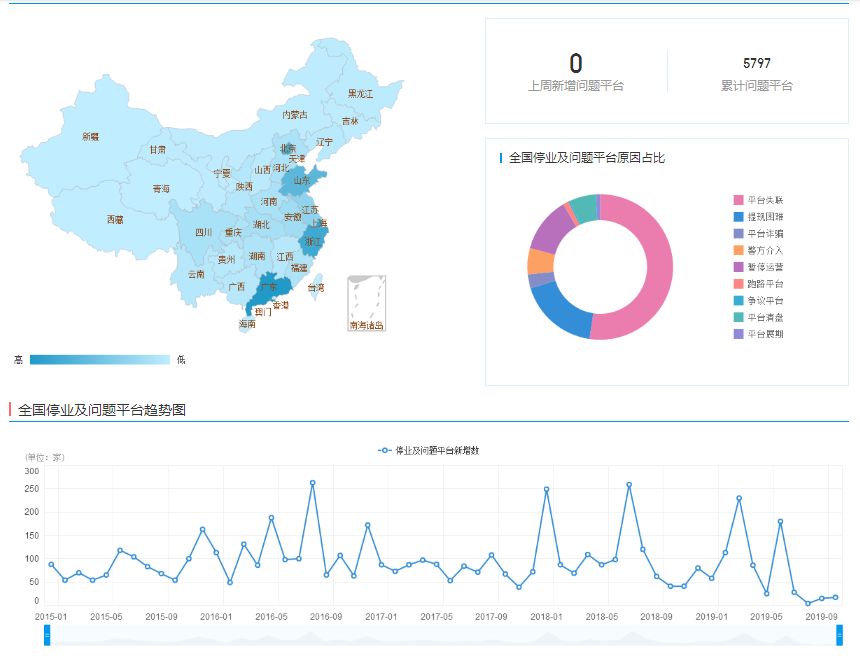Toggle the 停业及问题平台新增数 line series legend
Image resolution: width=860 pixels, height=658 pixels.
coord(429,450)
